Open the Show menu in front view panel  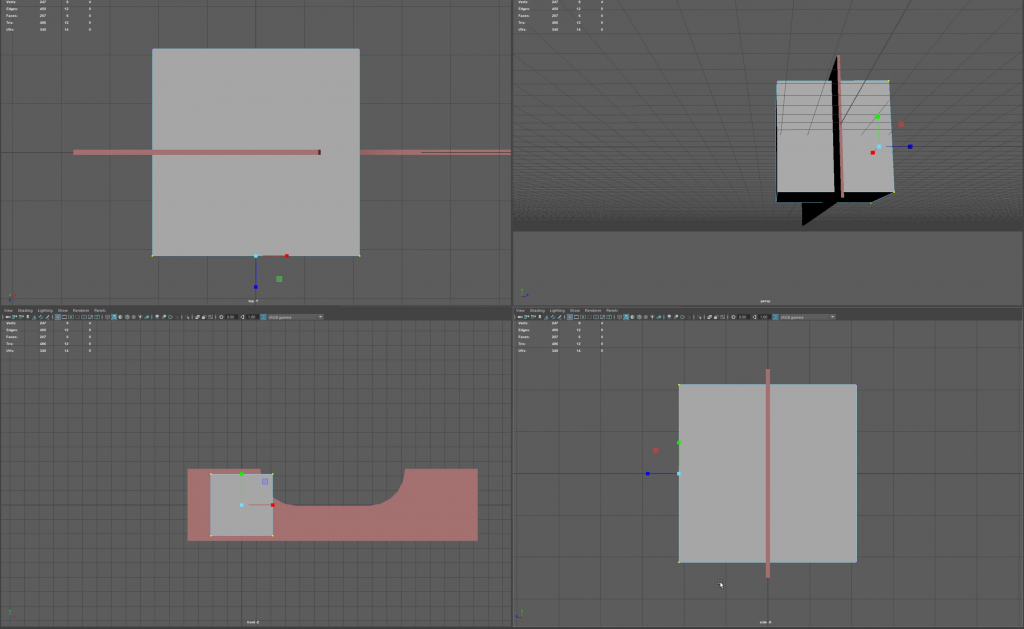click(x=62, y=310)
